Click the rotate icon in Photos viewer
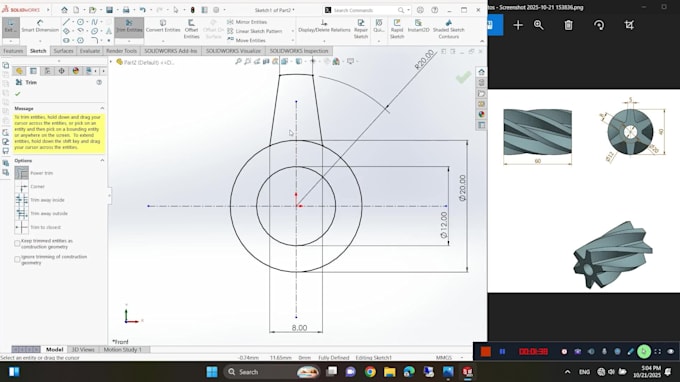This screenshot has width=680, height=382. (599, 25)
